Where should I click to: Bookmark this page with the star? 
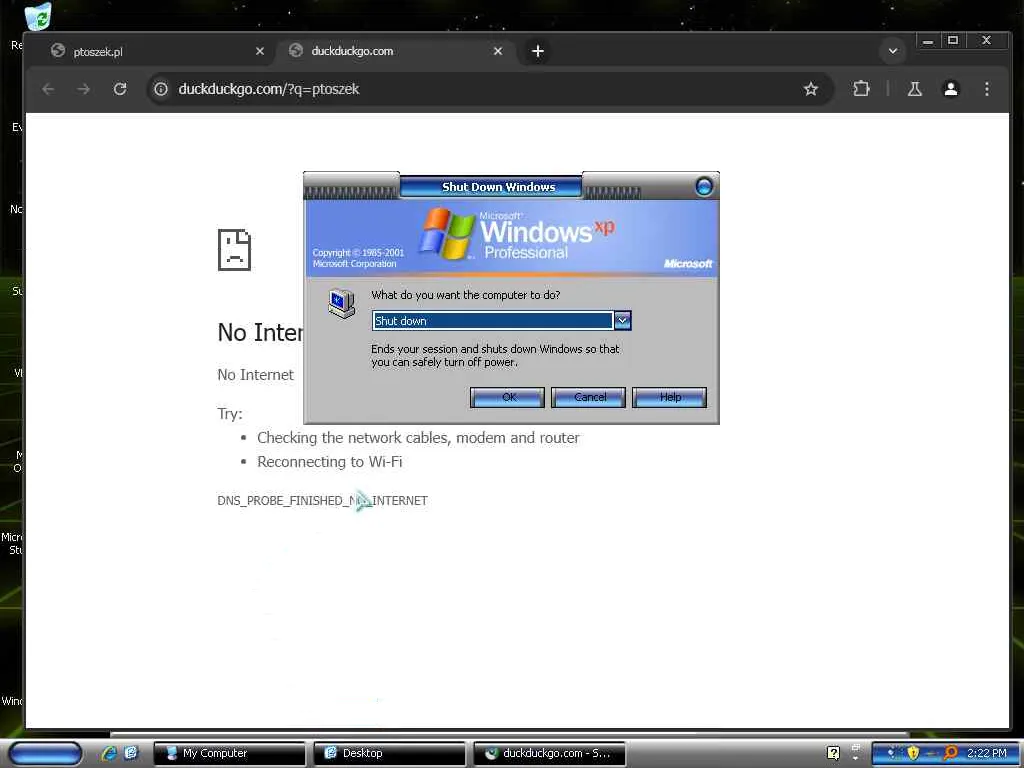810,89
